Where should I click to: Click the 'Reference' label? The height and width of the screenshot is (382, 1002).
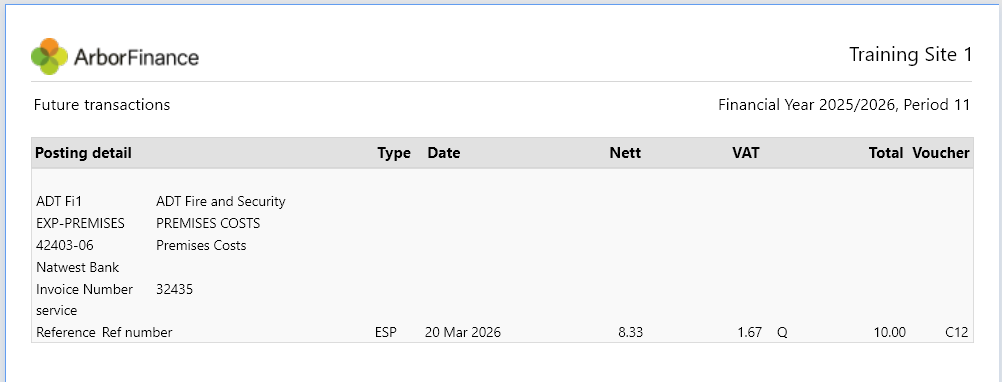pyautogui.click(x=66, y=332)
